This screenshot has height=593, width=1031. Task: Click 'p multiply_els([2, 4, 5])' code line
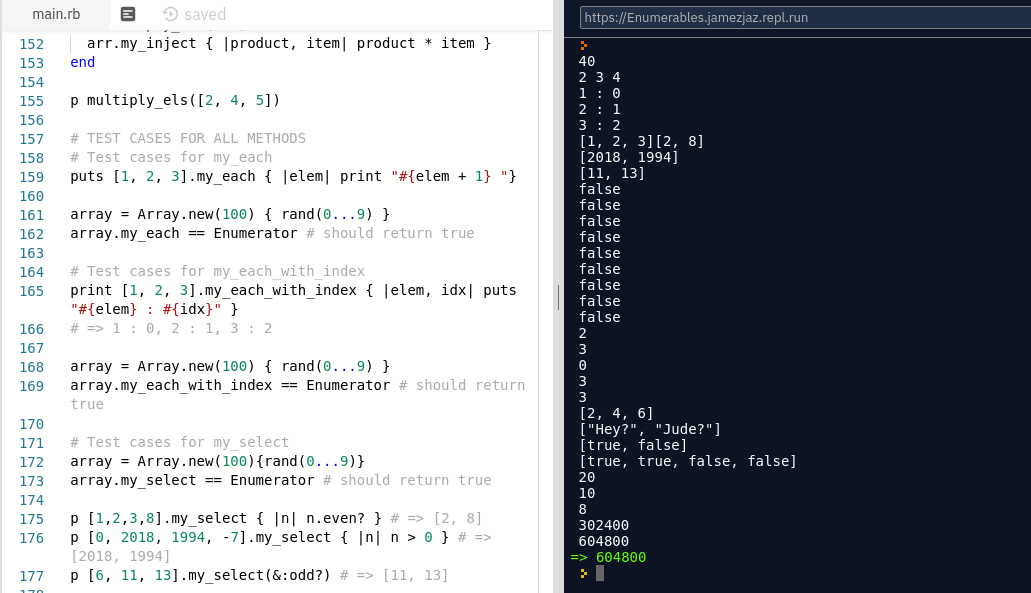(x=175, y=101)
